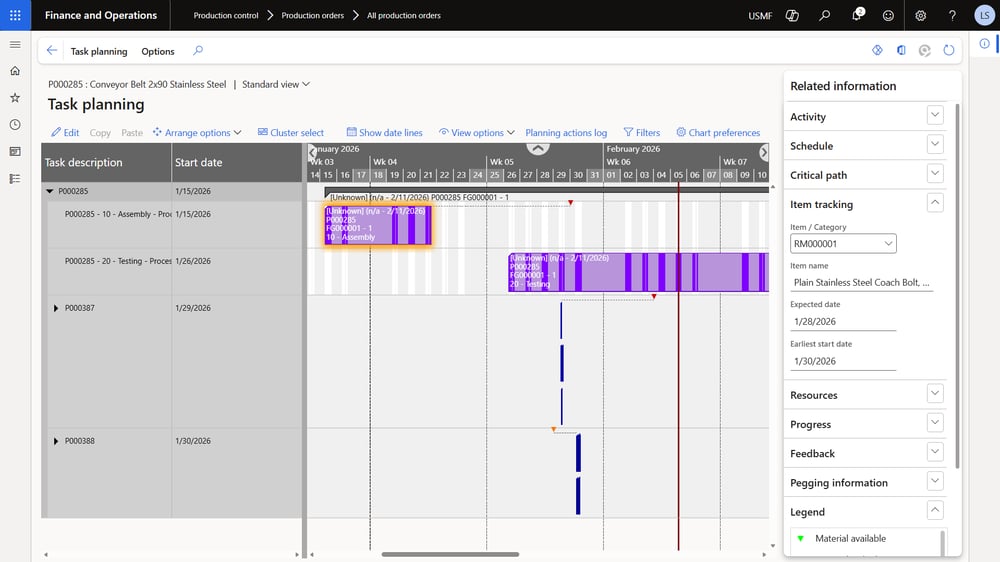1000x562 pixels.
Task: Open Recent clock icon in sidebar
Action: 15,124
